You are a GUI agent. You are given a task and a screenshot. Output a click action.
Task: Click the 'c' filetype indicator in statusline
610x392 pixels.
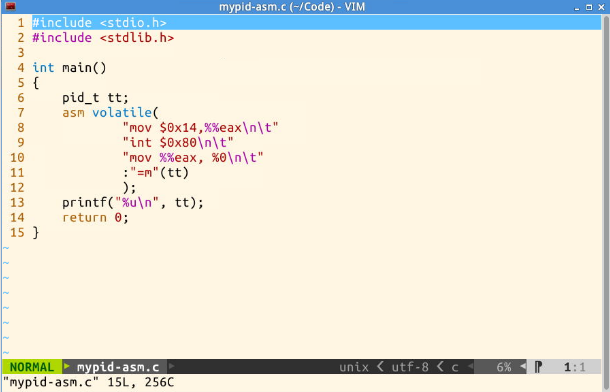click(455, 367)
